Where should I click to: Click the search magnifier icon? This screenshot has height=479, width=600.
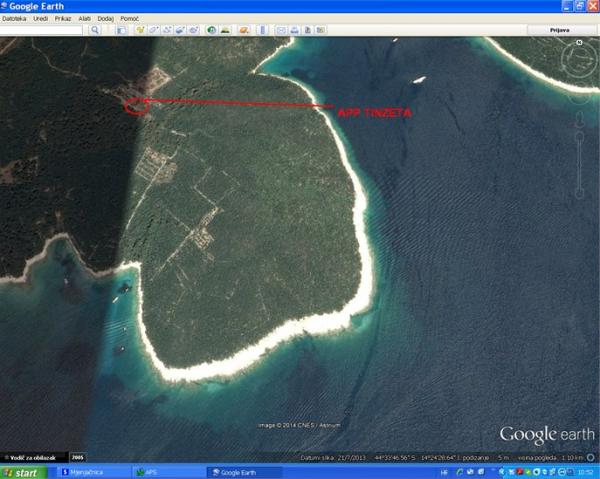point(95,30)
